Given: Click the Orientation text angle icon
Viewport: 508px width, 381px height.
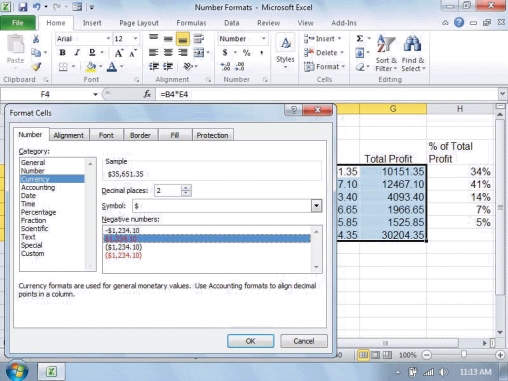Looking at the screenshot, I should [188, 67].
